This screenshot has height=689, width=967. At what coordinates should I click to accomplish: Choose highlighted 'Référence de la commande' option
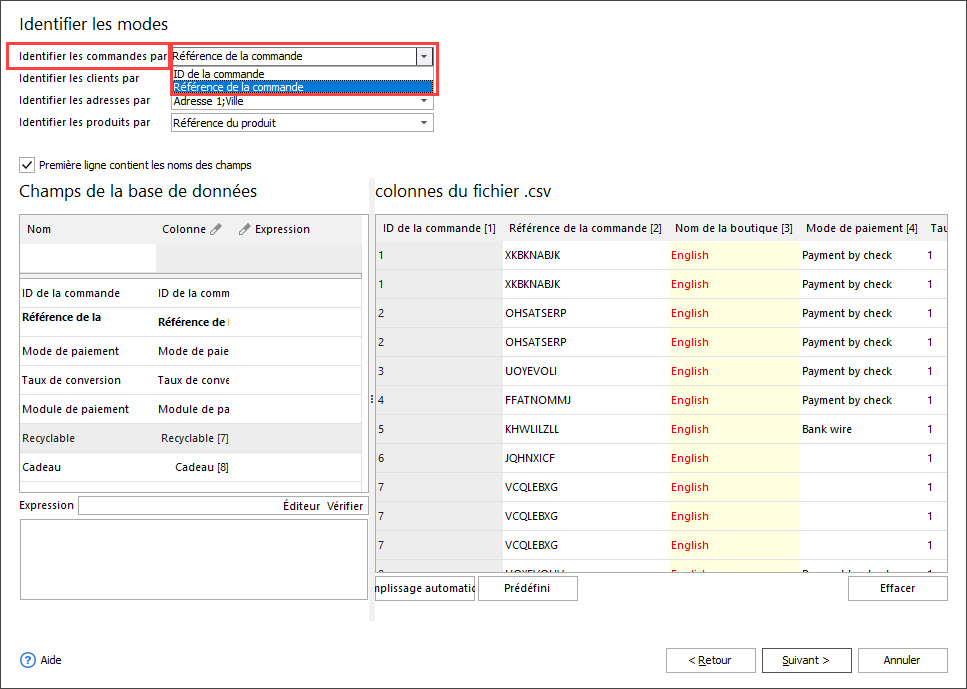(x=302, y=87)
